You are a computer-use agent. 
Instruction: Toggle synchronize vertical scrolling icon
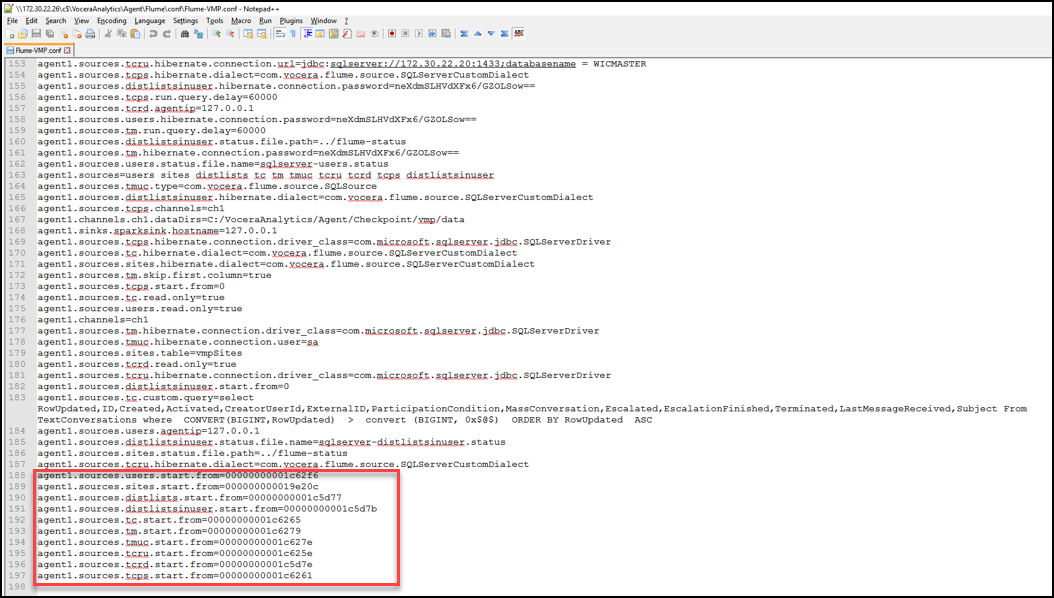(247, 34)
